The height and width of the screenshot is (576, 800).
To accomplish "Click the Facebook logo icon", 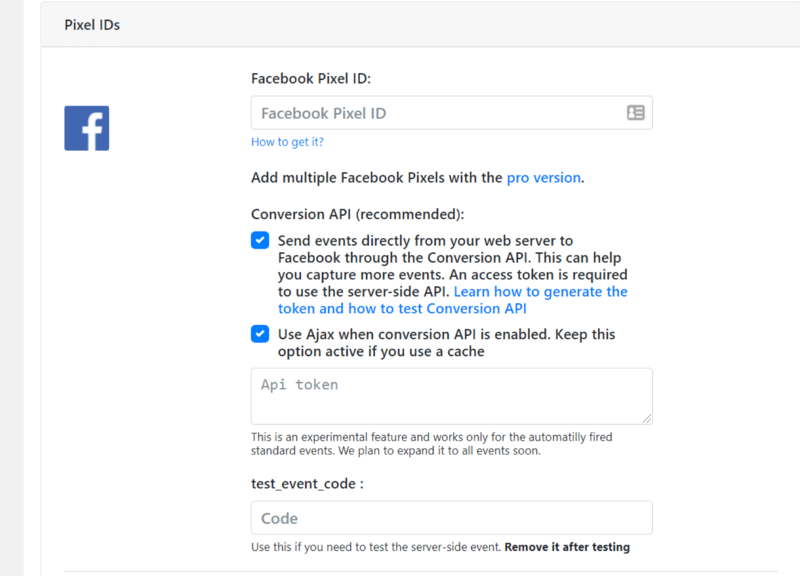I will click(86, 128).
